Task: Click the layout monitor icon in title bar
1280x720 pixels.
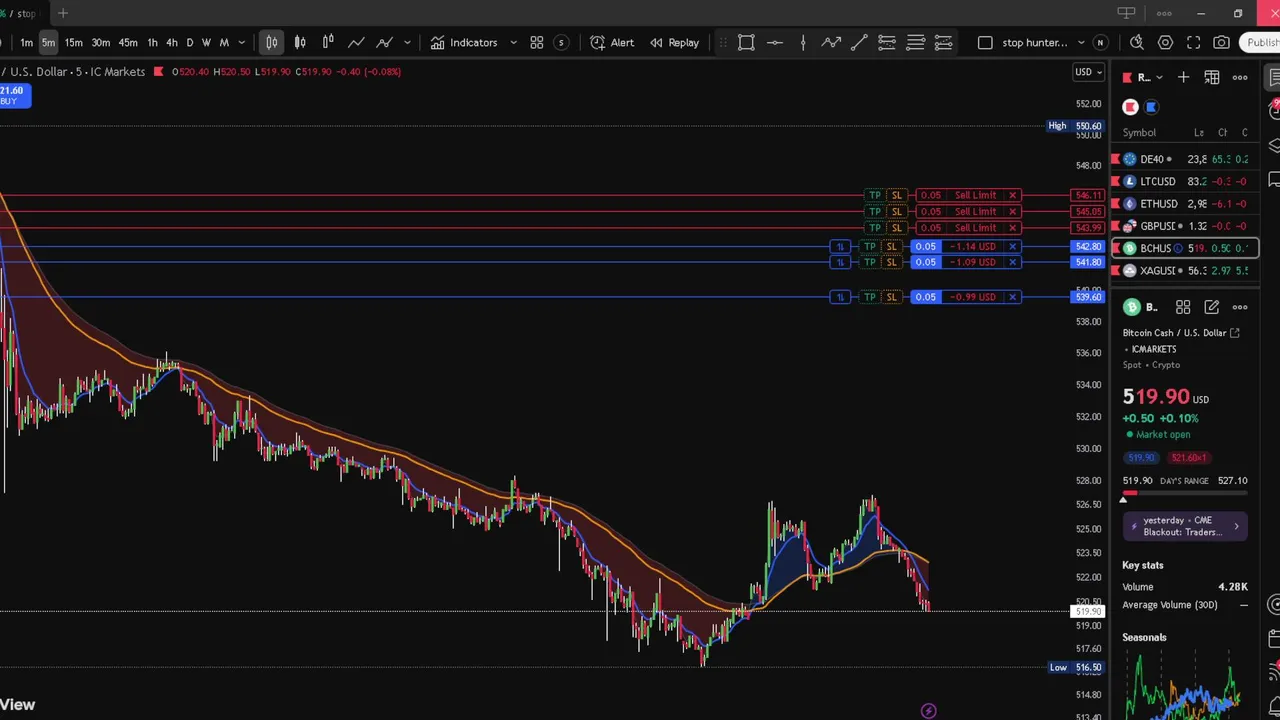Action: point(1126,13)
